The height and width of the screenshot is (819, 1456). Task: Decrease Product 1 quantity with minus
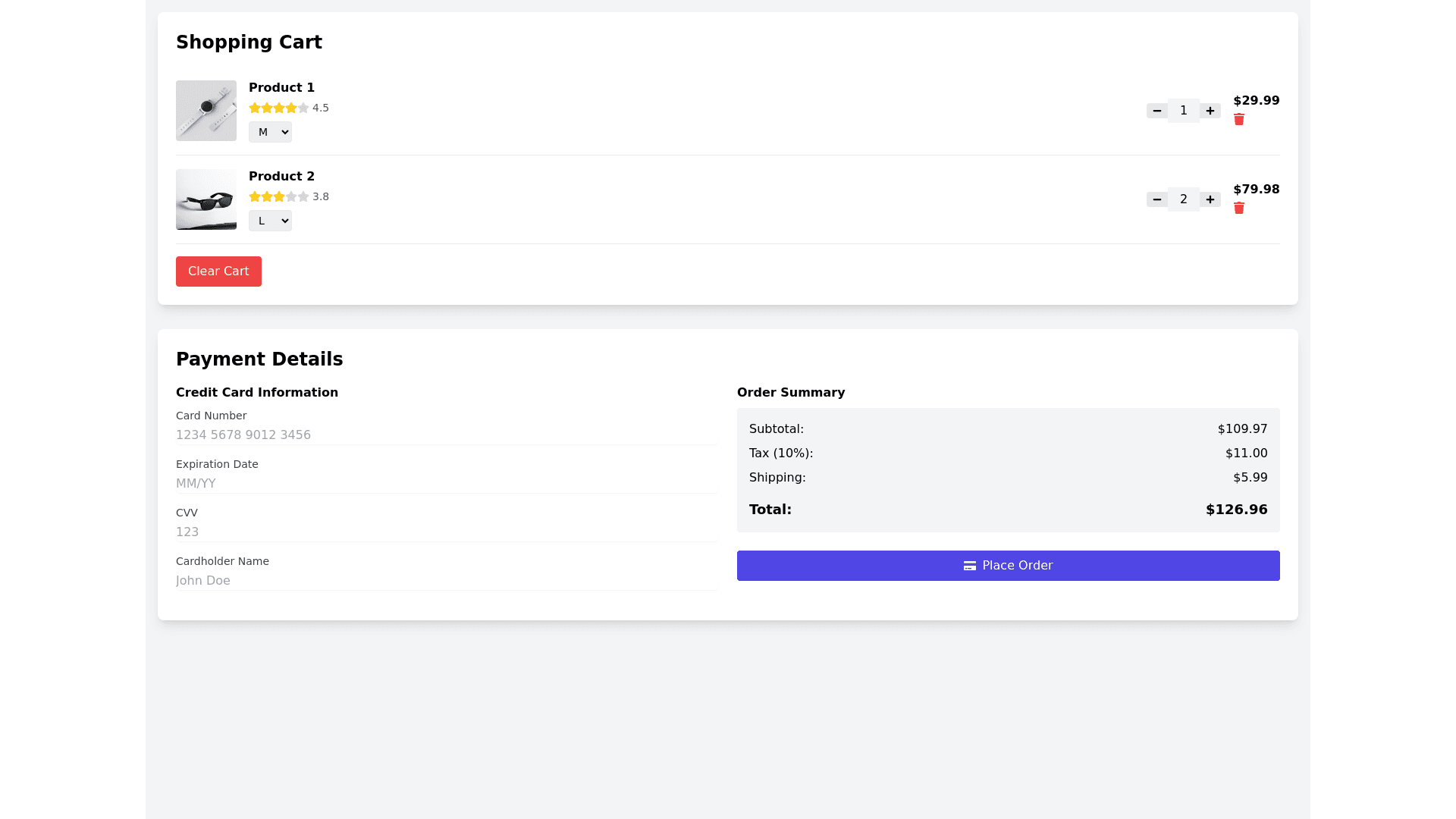coord(1156,111)
